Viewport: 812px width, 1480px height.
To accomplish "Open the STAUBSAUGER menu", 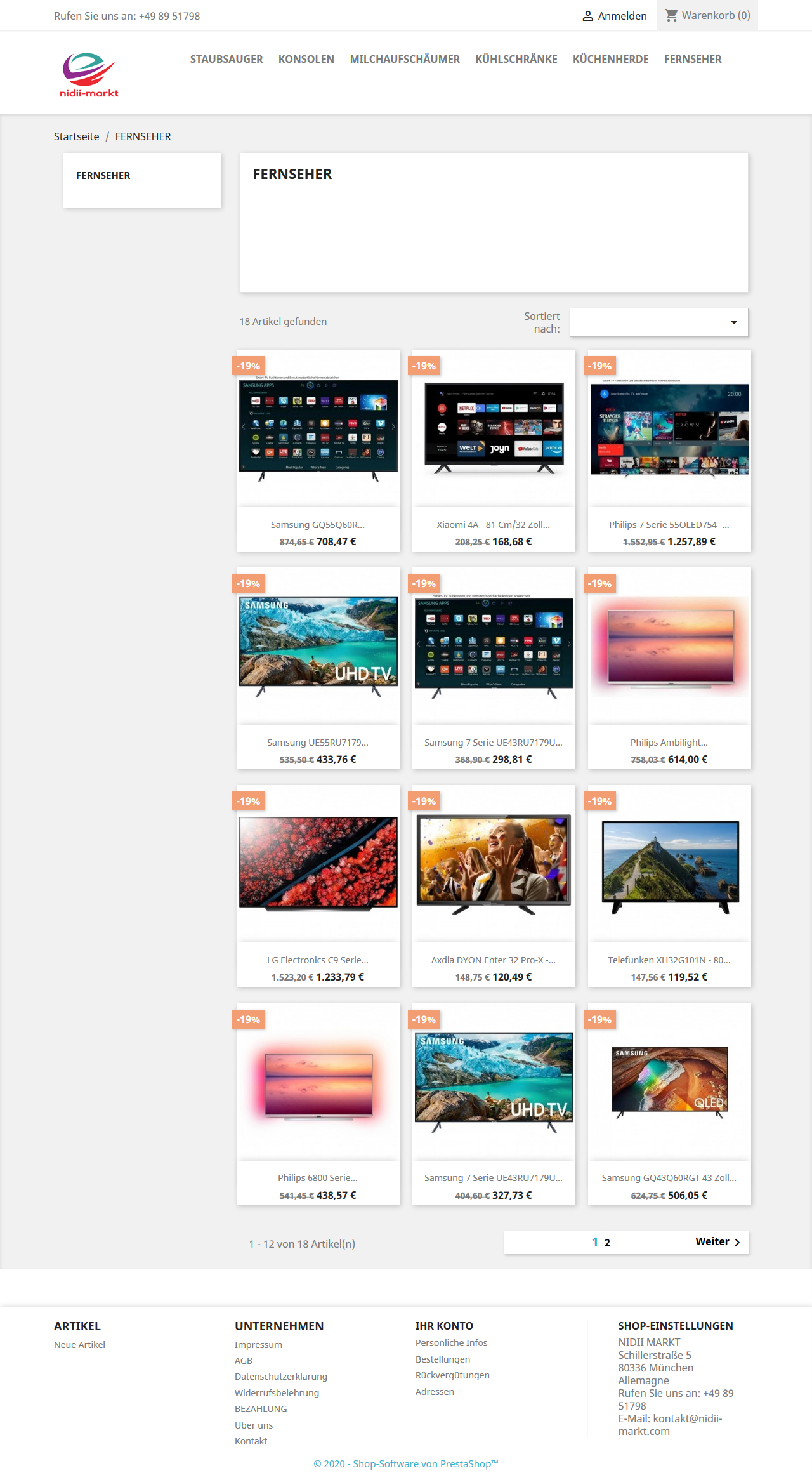I will (x=226, y=59).
